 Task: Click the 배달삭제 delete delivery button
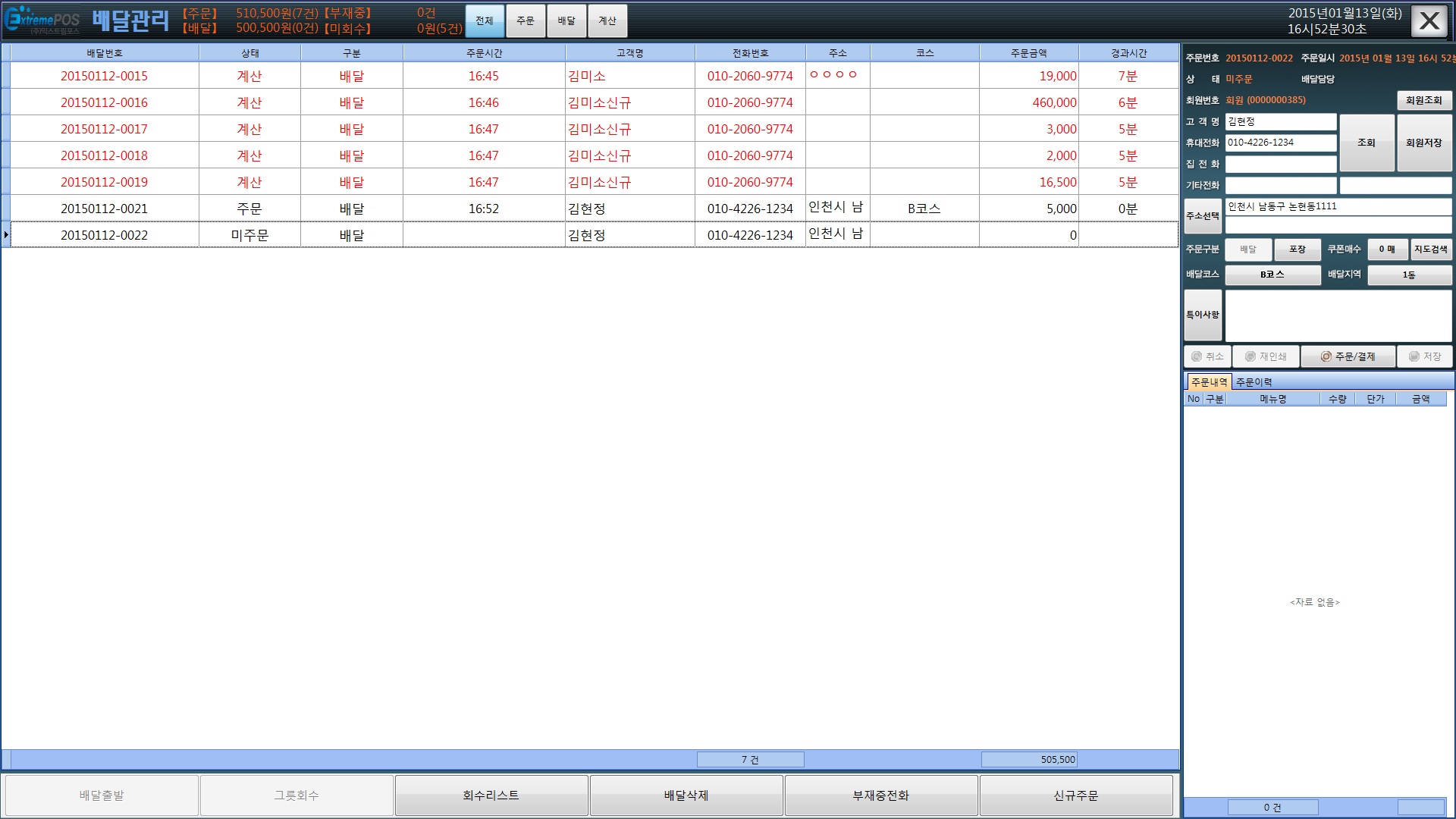click(686, 795)
